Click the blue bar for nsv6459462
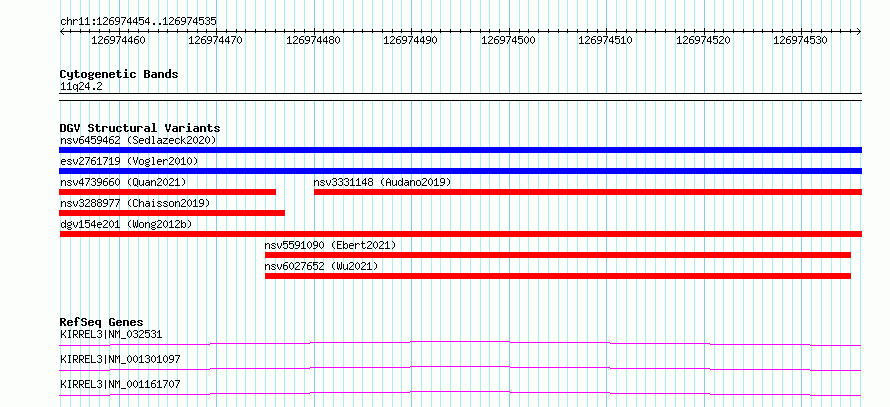The width and height of the screenshot is (890, 407). (460, 150)
